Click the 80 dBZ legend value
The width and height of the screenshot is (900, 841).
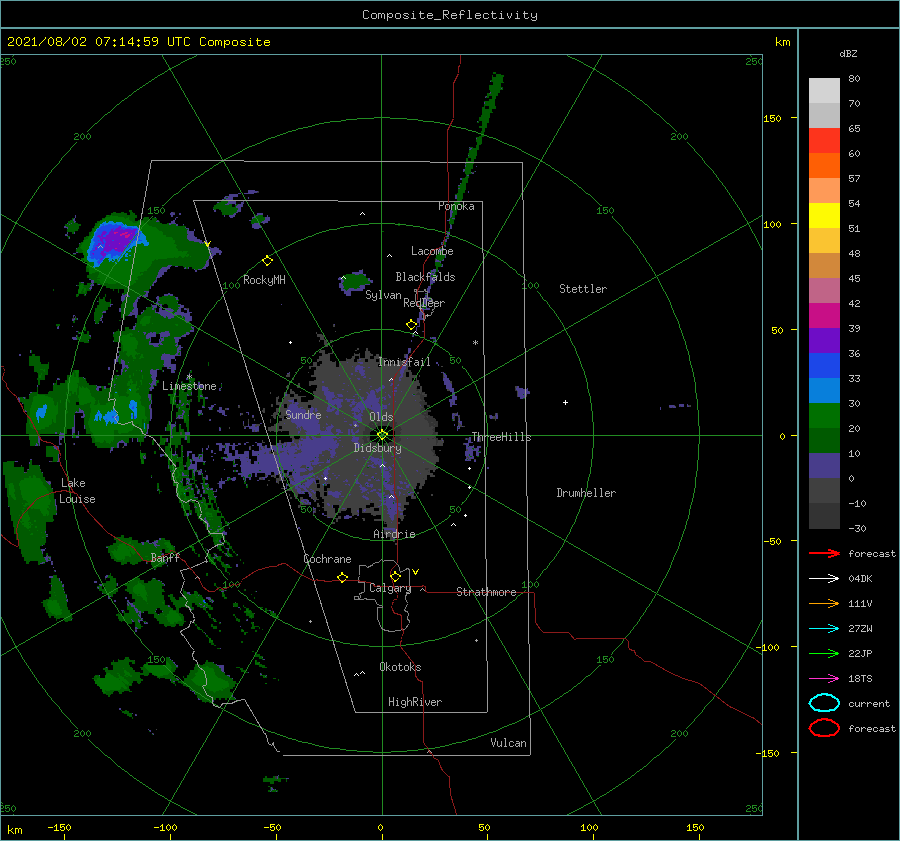pos(854,79)
